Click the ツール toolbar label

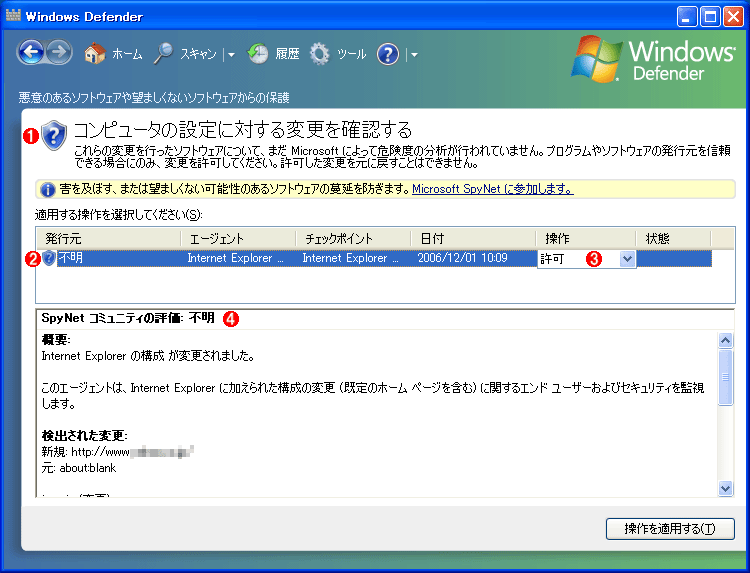[x=352, y=54]
